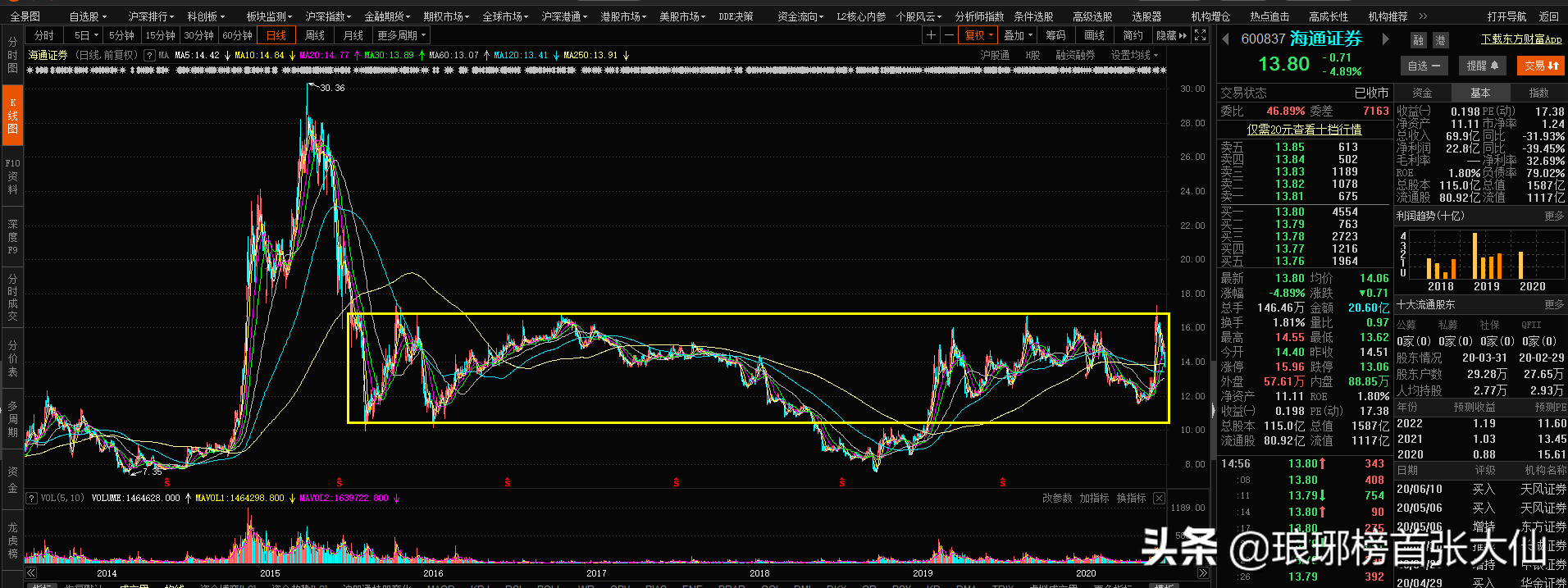Click 更多 beside 利润趋势(十亿)
Screen dimensions: 1568x588
(x=1554, y=216)
